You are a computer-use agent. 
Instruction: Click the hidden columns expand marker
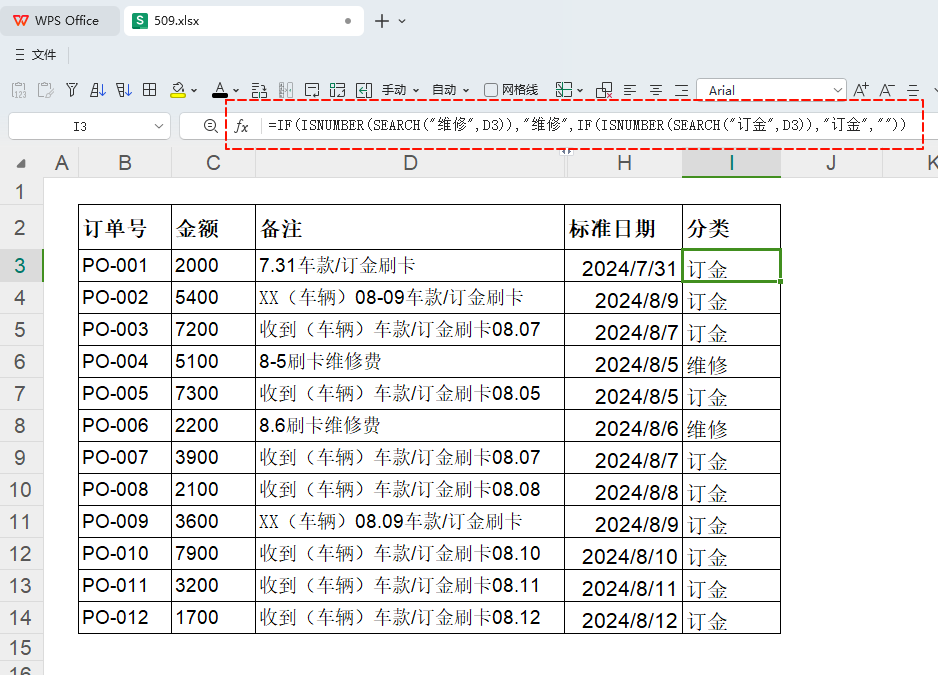(x=566, y=152)
